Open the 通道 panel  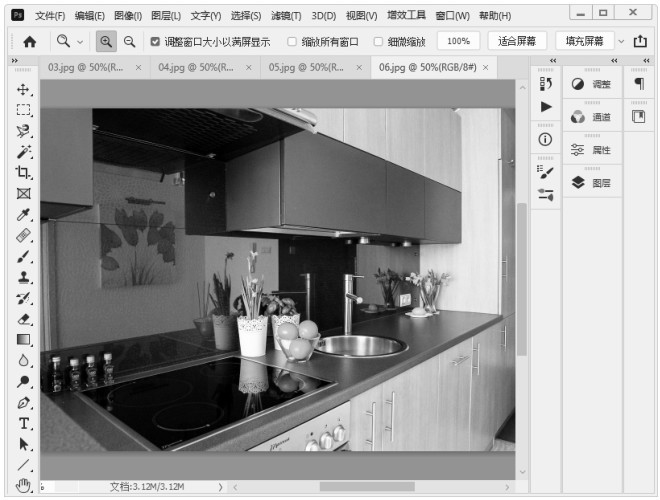[x=592, y=117]
